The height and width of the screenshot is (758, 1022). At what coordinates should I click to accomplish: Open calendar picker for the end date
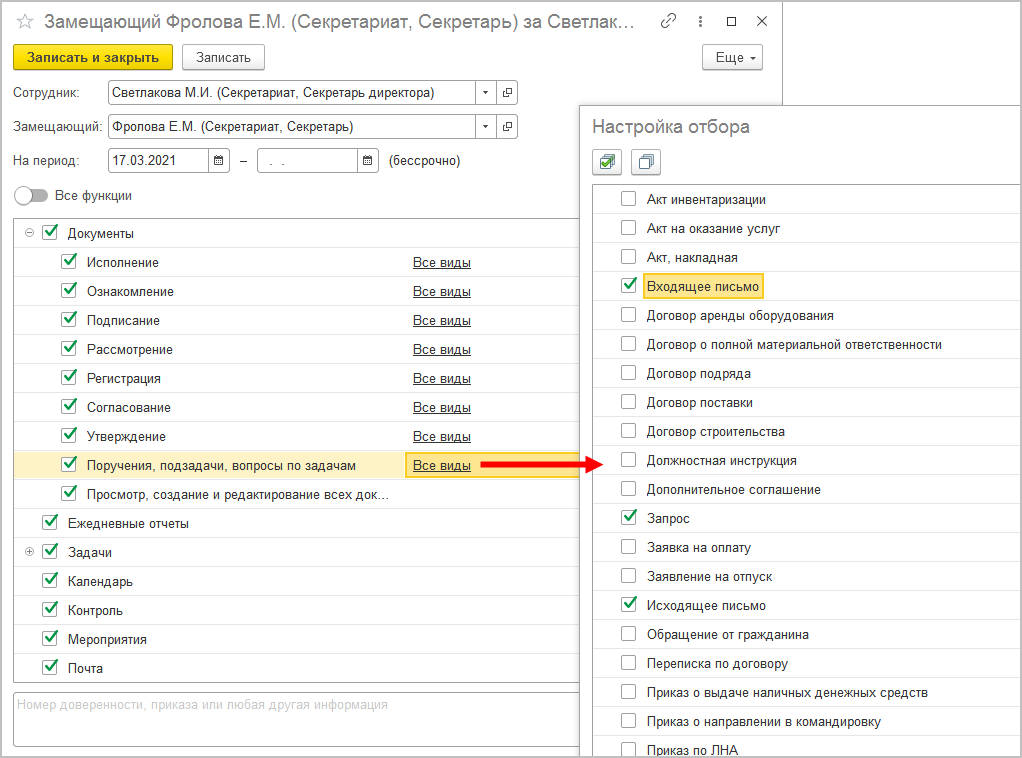[368, 160]
